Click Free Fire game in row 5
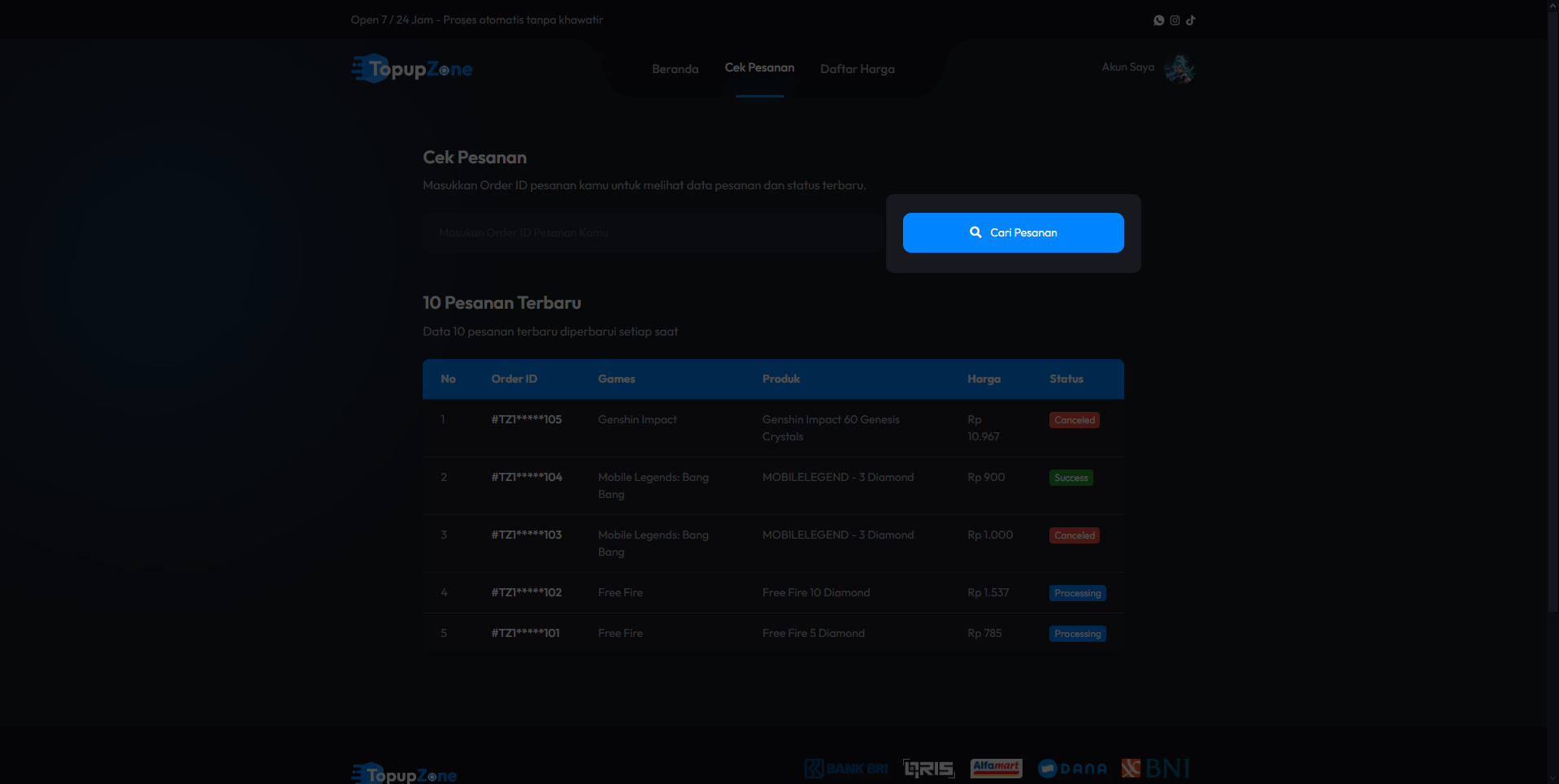 (x=620, y=634)
